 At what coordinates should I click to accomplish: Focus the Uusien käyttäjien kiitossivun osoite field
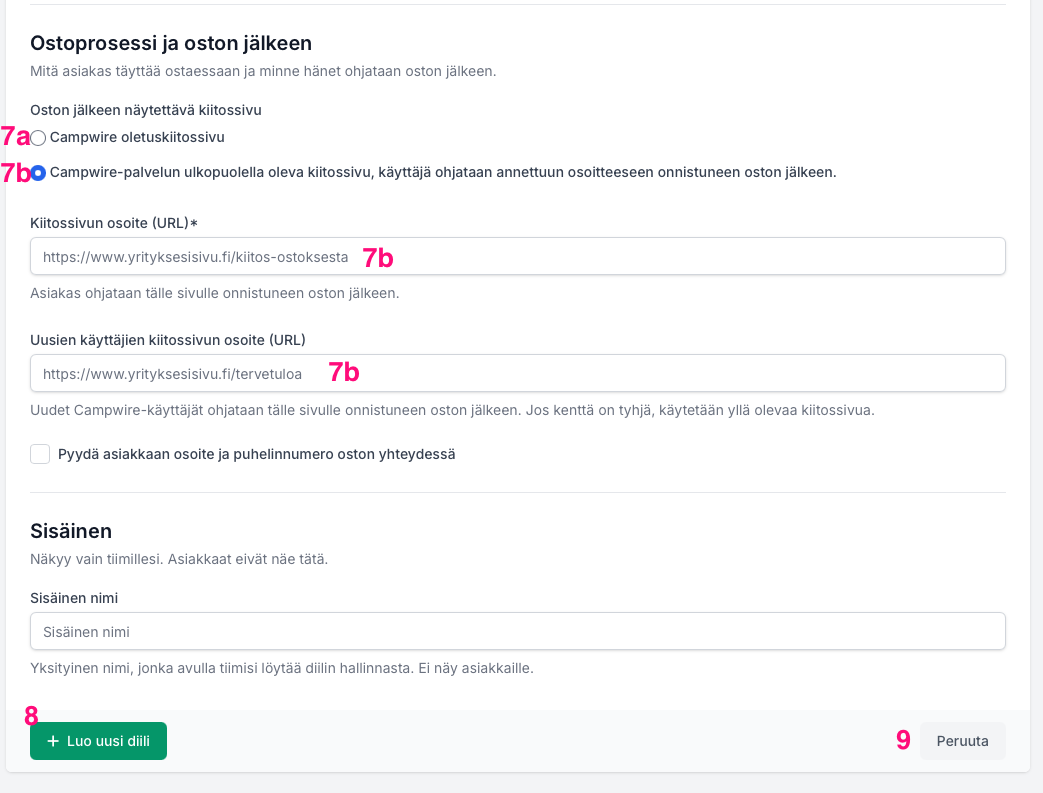click(x=518, y=373)
